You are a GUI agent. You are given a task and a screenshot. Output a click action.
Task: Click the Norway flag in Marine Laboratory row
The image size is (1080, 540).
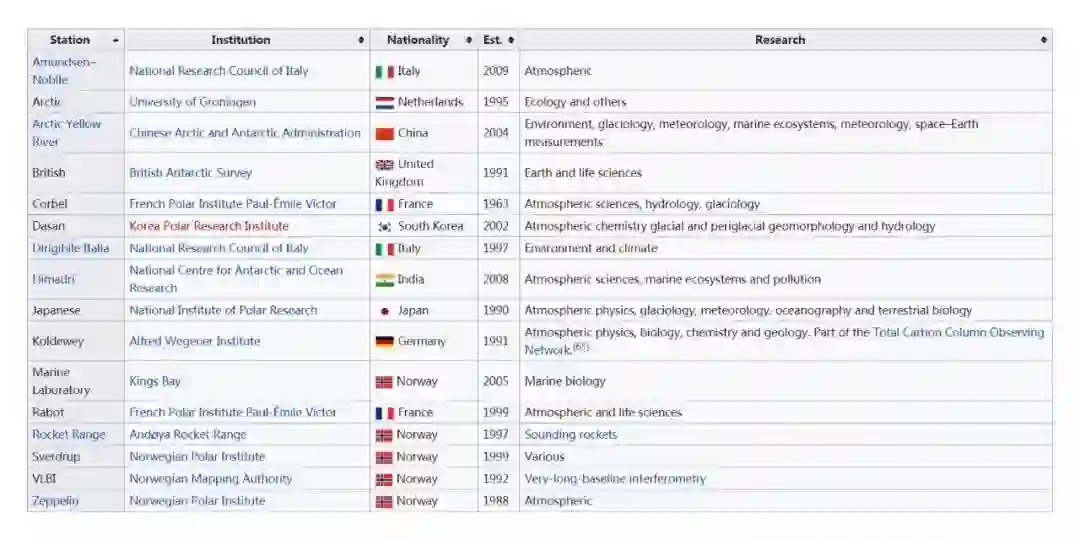click(x=384, y=382)
